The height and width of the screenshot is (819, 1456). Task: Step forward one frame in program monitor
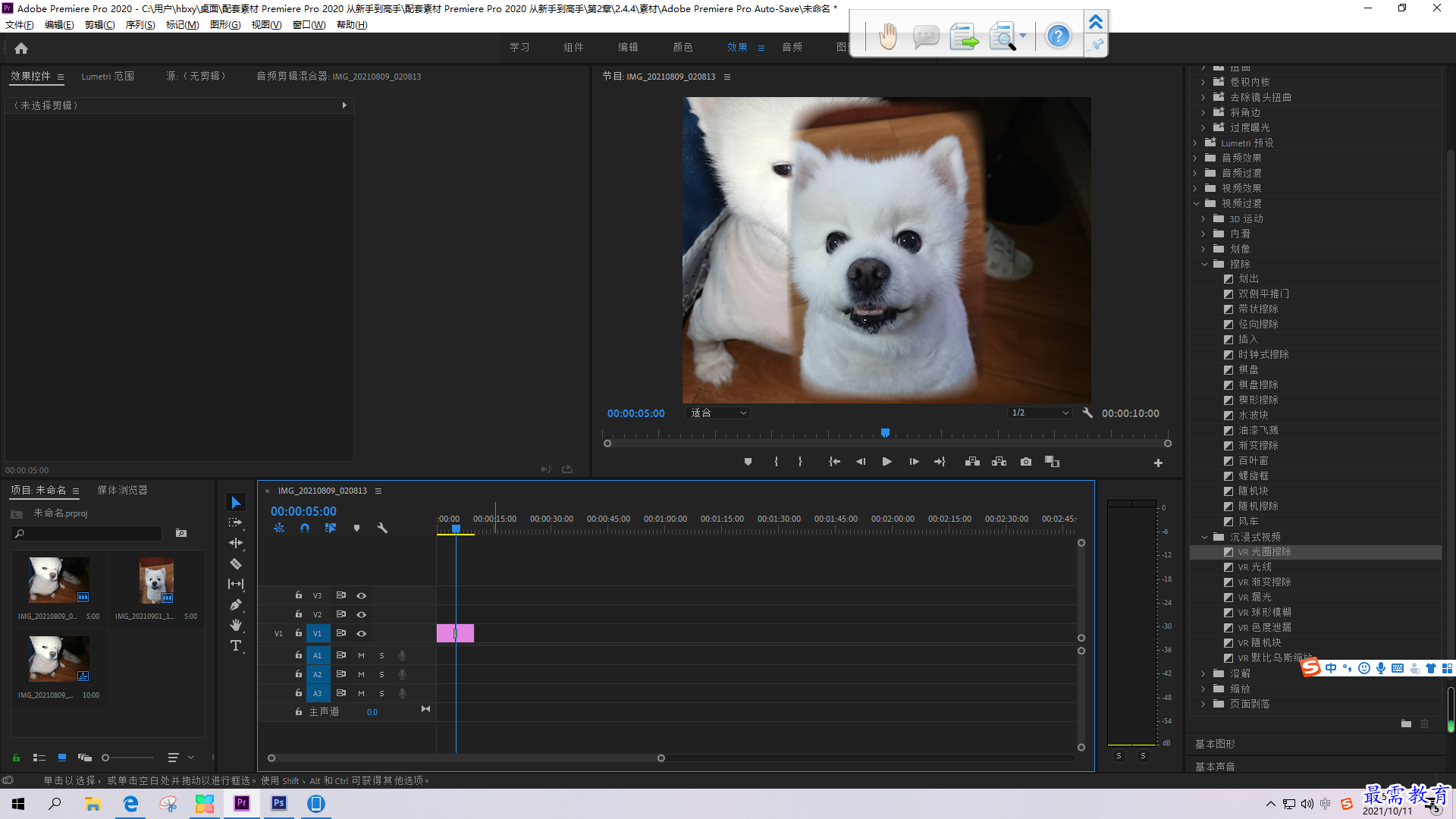coord(914,462)
